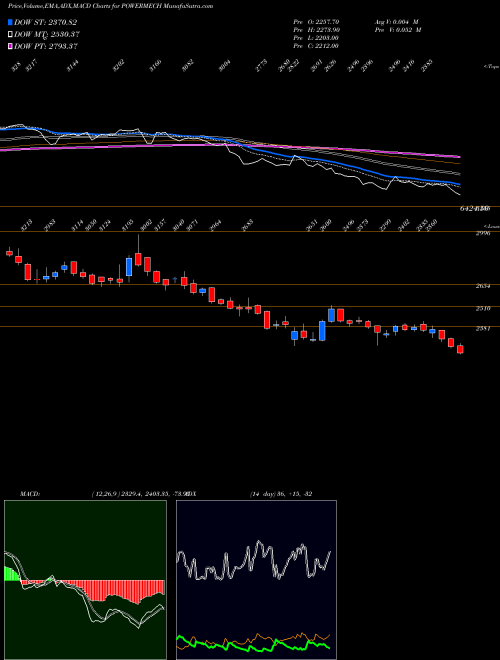
Task: Click the last red candlestick at chart end
Action: pyautogui.click(x=460, y=349)
